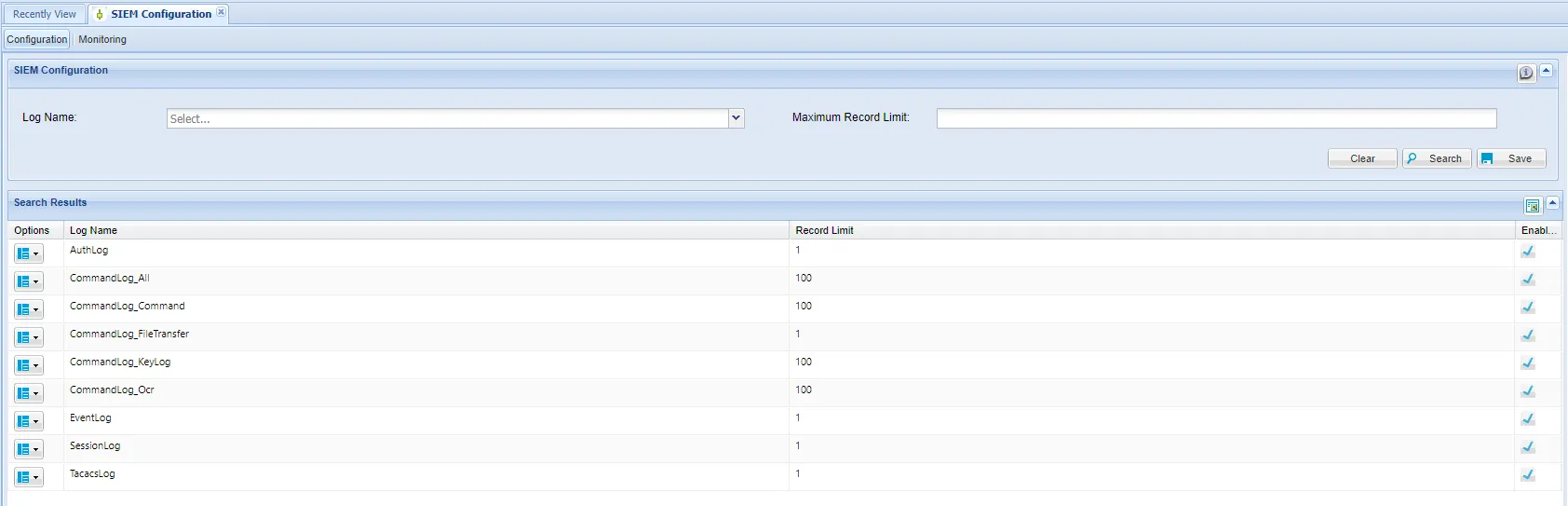The height and width of the screenshot is (506, 1568).
Task: Toggle enabled checkmark for CommandLog_FileTransfer
Action: click(x=1528, y=335)
